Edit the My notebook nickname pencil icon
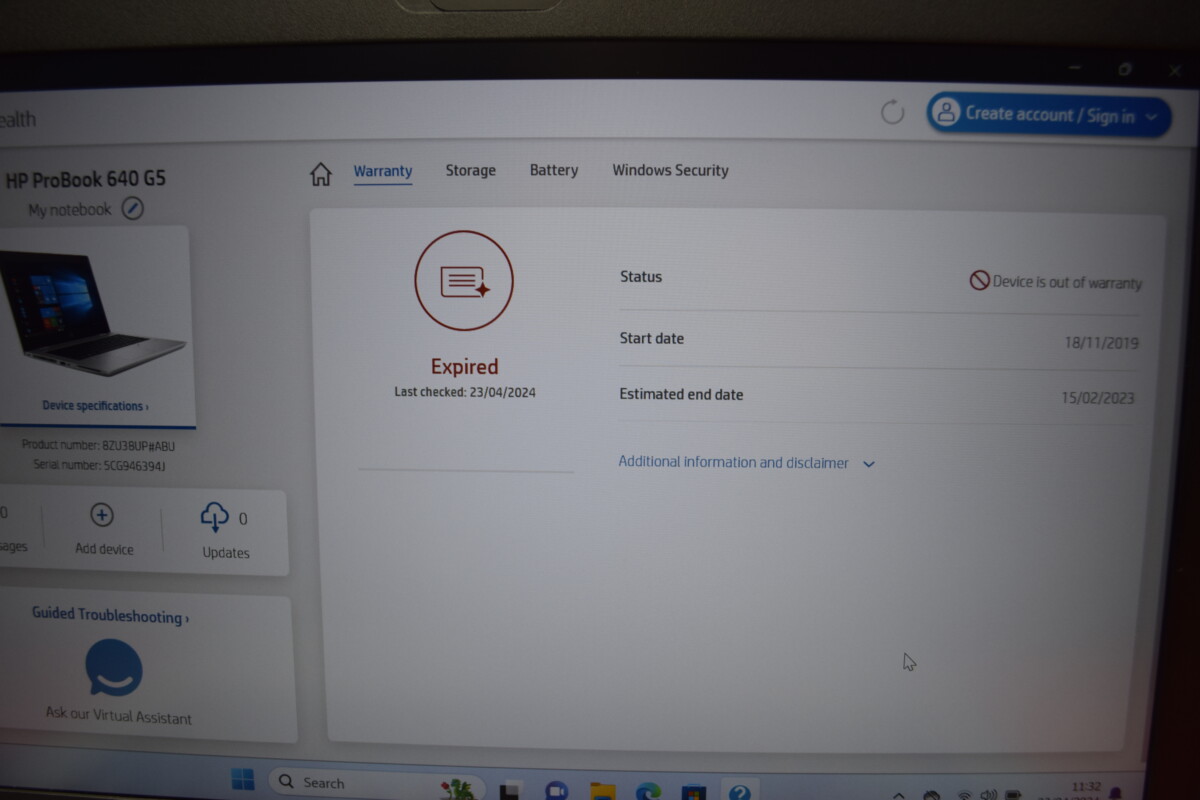1200x800 pixels. pyautogui.click(x=133, y=209)
